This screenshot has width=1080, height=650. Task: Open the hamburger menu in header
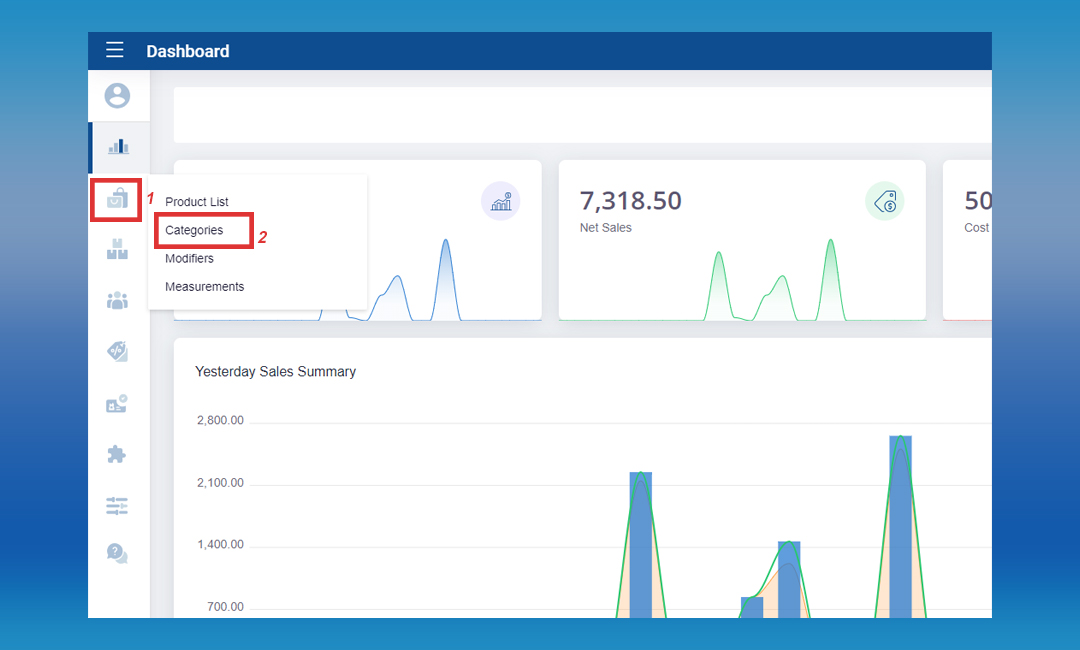[x=115, y=51]
